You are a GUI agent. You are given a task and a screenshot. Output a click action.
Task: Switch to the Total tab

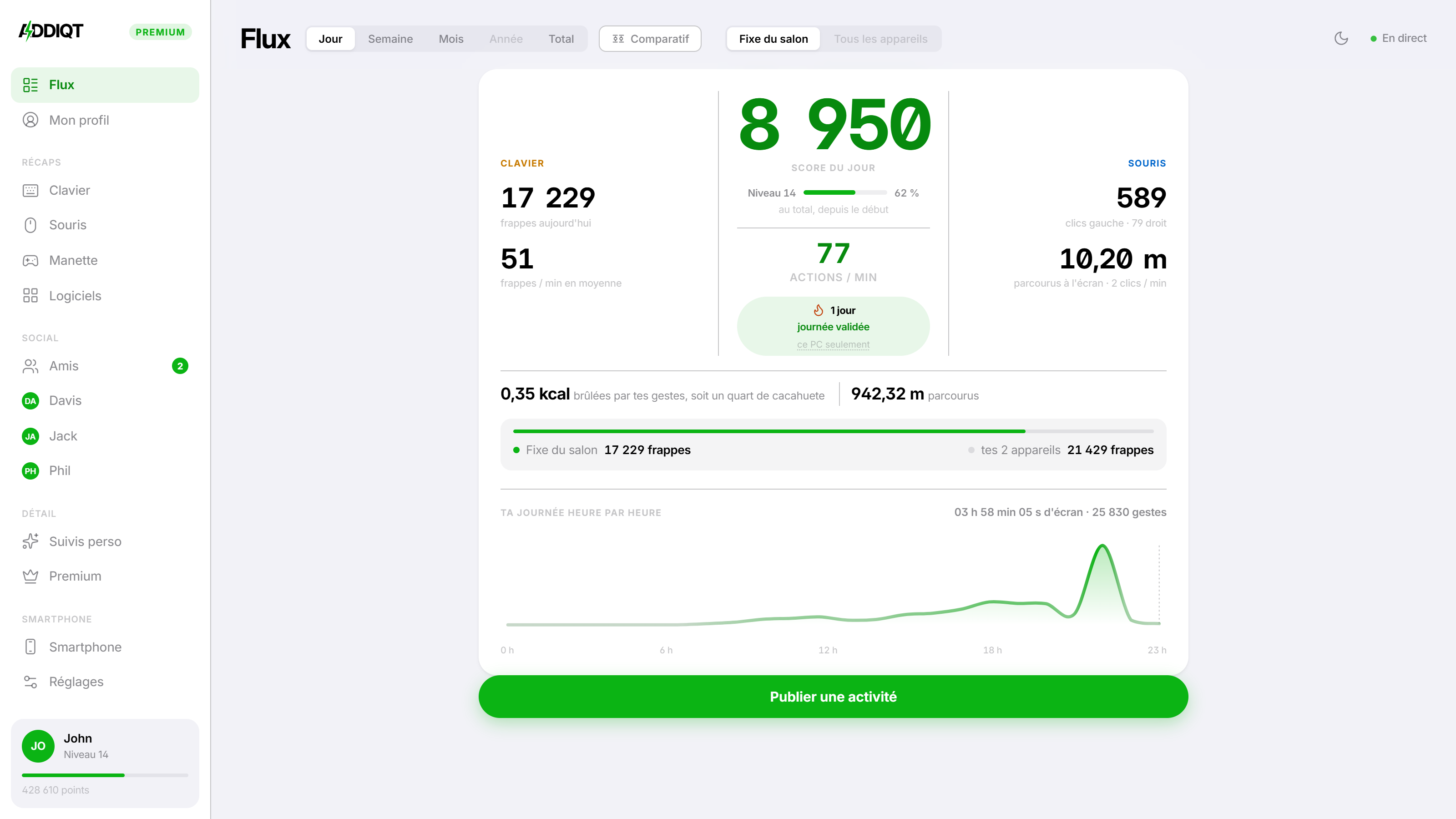click(561, 39)
